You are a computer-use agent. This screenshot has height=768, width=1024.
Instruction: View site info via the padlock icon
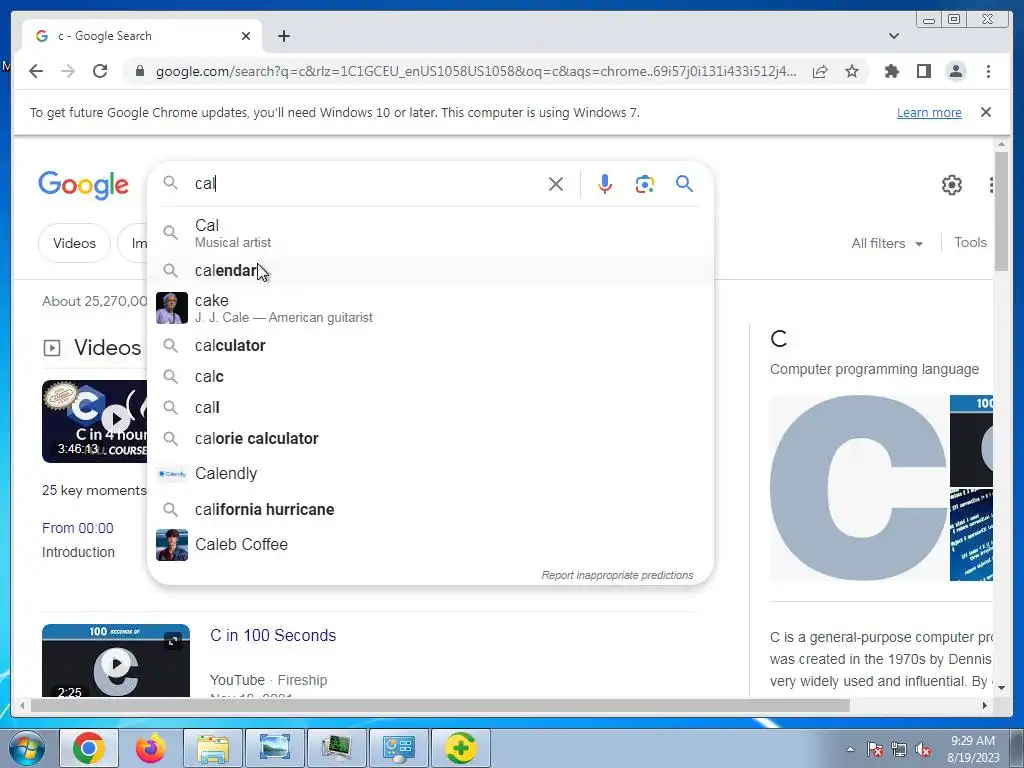pos(139,71)
